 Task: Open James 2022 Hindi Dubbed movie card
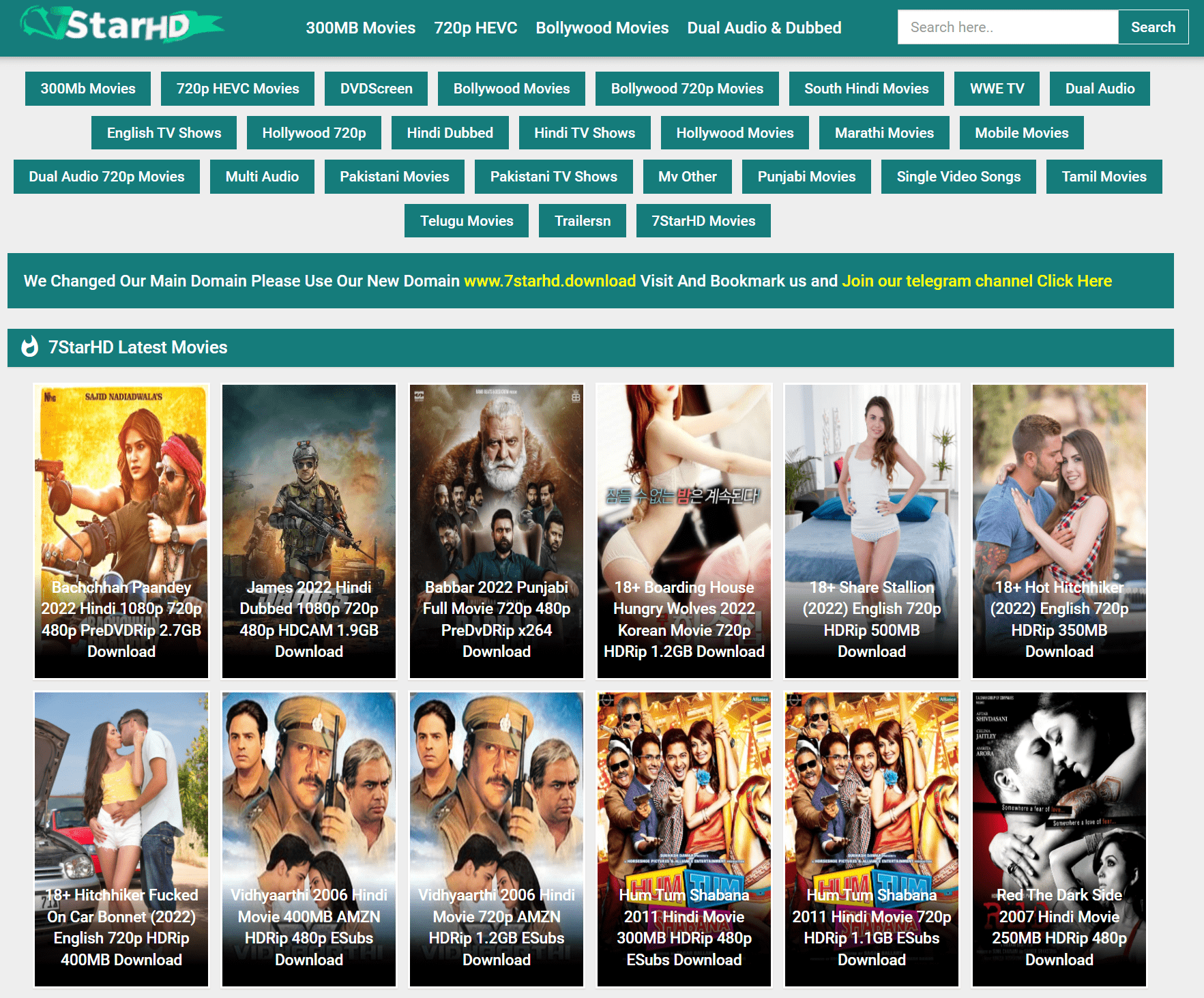pyautogui.click(x=309, y=531)
